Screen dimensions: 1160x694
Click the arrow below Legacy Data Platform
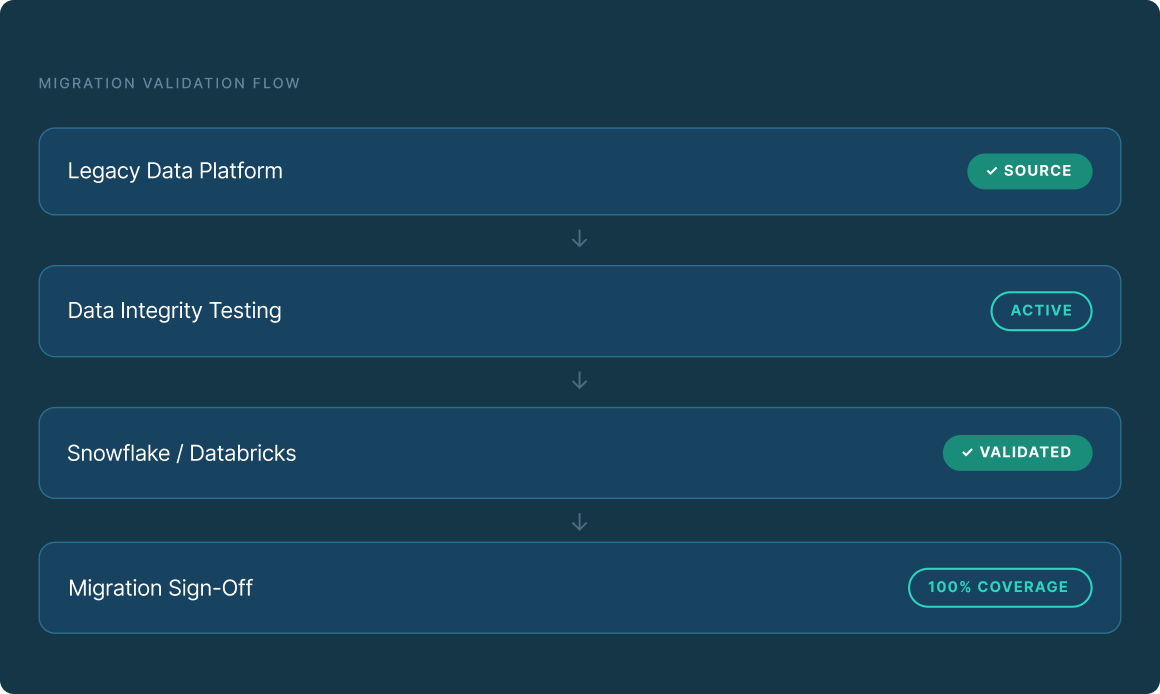(579, 240)
